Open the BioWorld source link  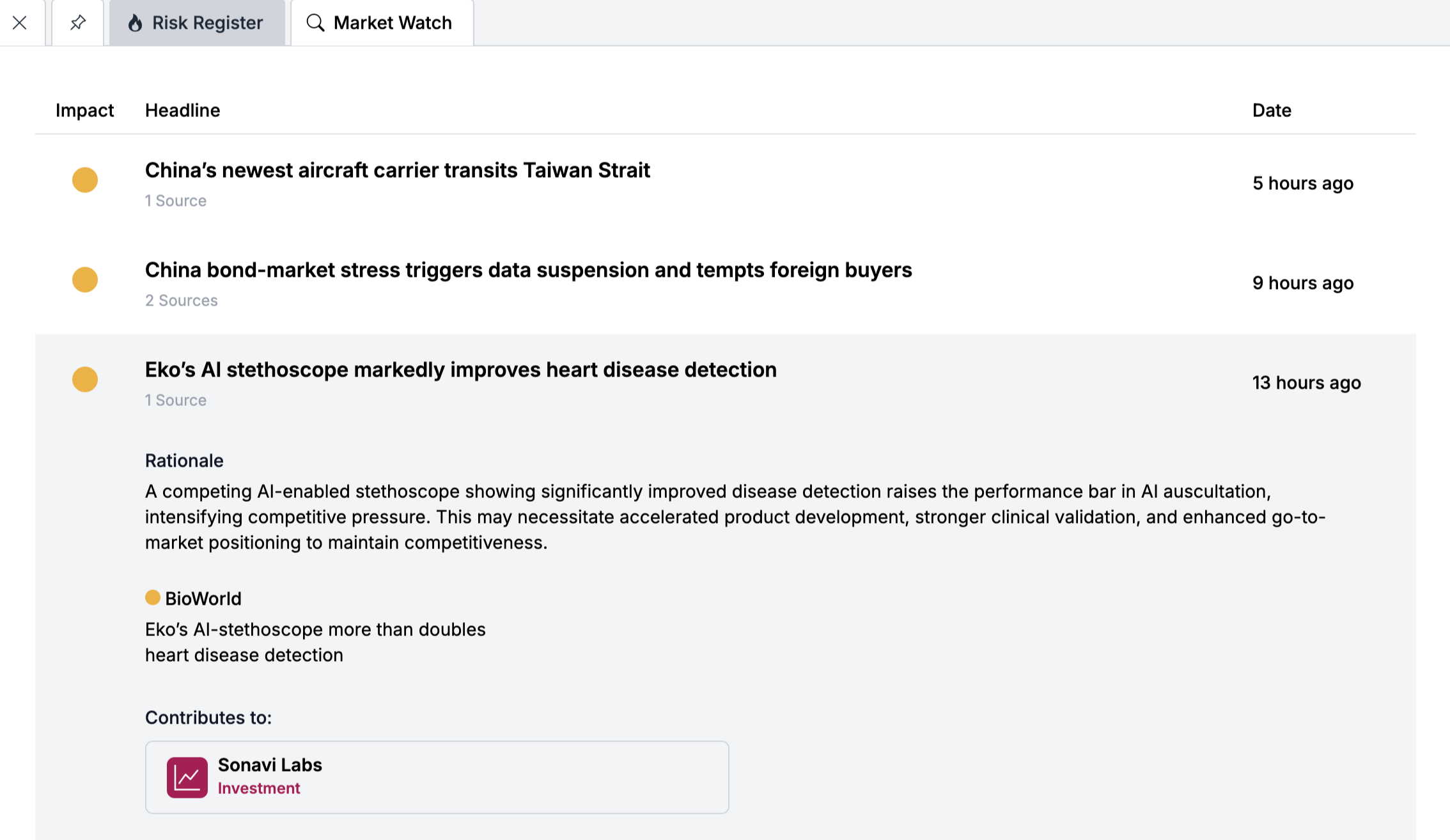coord(203,599)
